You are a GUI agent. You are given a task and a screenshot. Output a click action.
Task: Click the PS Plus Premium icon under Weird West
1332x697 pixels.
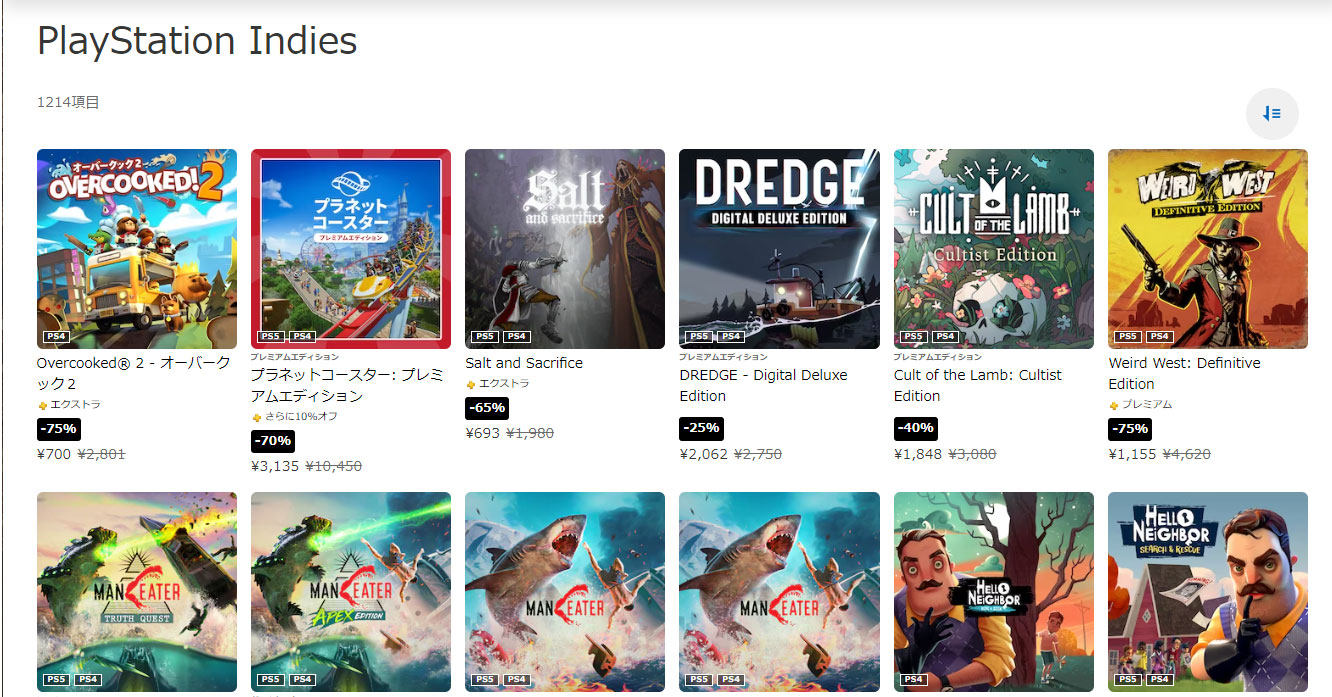pos(1114,405)
